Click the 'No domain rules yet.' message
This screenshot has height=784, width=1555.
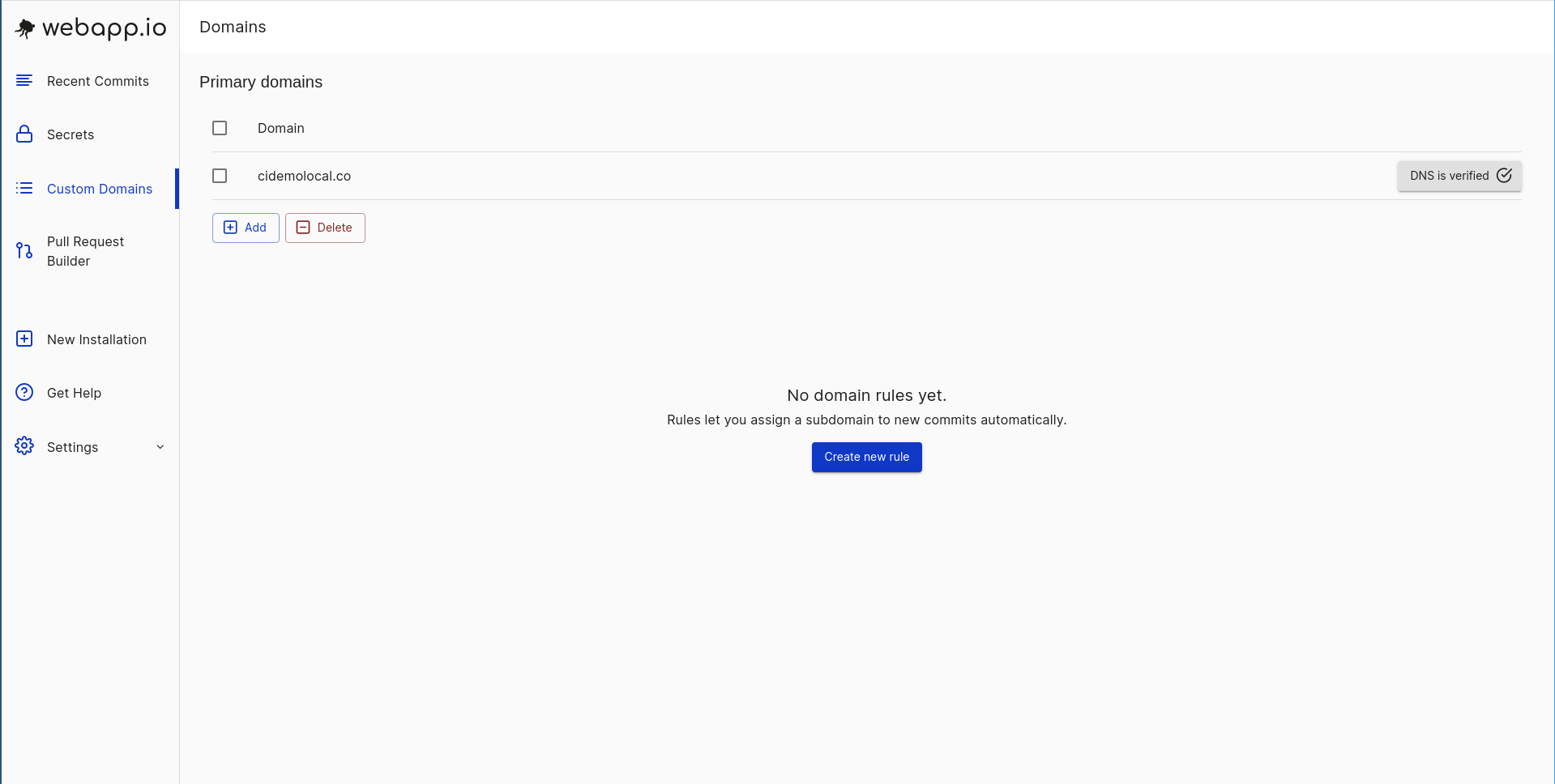coord(866,395)
